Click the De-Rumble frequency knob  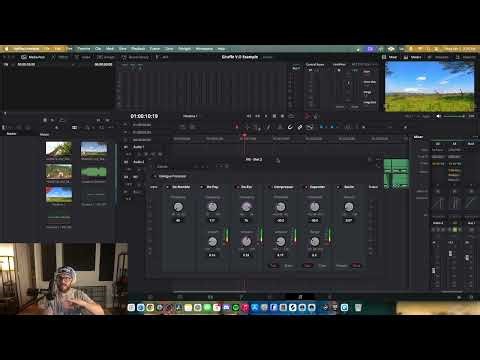pos(178,207)
